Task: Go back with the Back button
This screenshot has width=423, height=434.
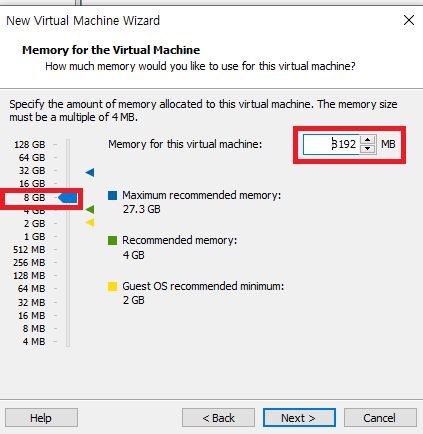Action: click(x=218, y=418)
